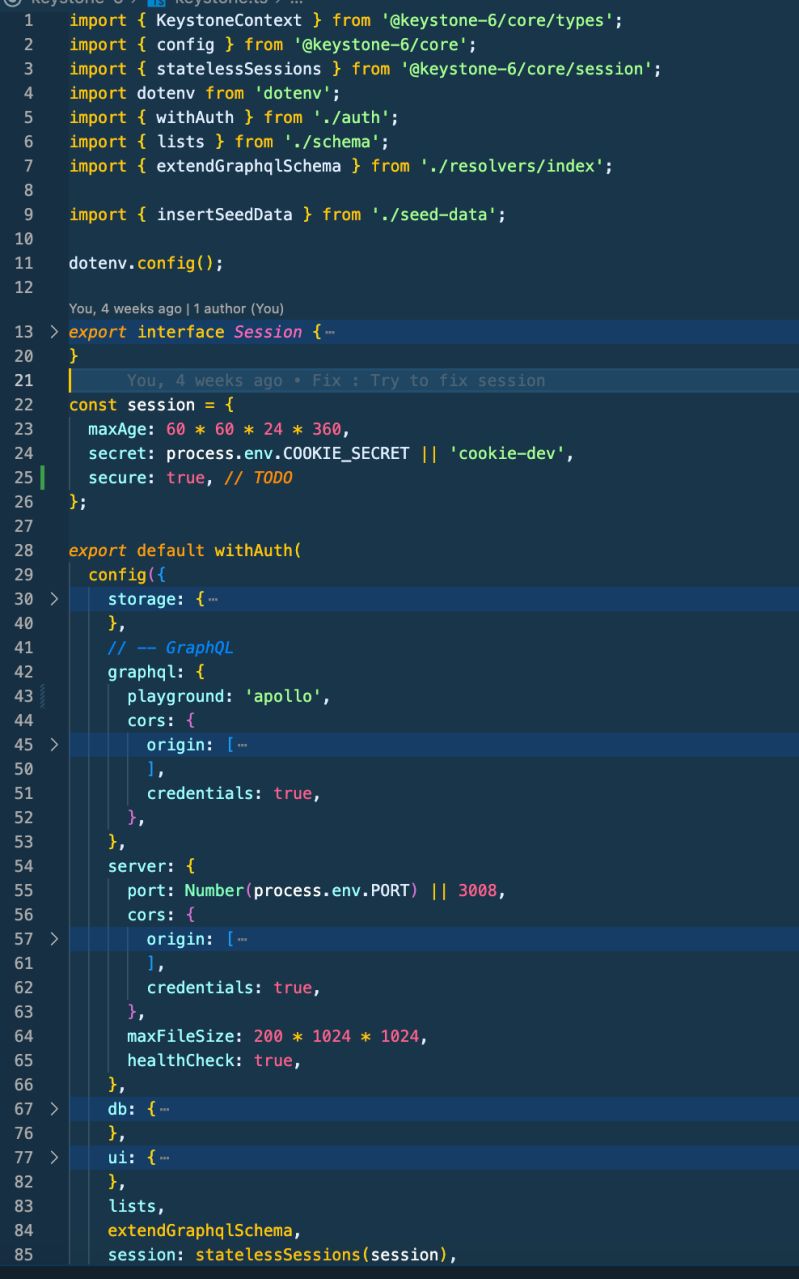The height and width of the screenshot is (1279, 799).
Task: Expand the folded storage block at line 30
Action: tap(54, 599)
